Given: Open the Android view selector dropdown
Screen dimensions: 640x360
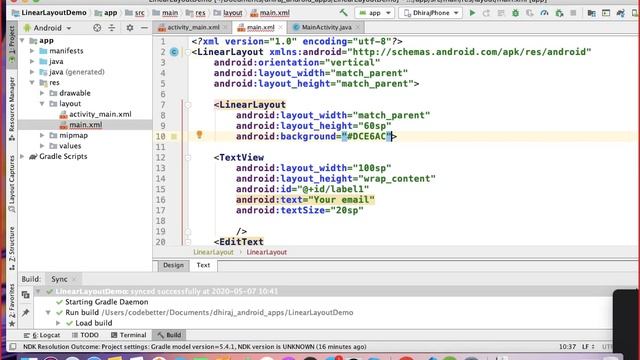Looking at the screenshot, I should (47, 28).
